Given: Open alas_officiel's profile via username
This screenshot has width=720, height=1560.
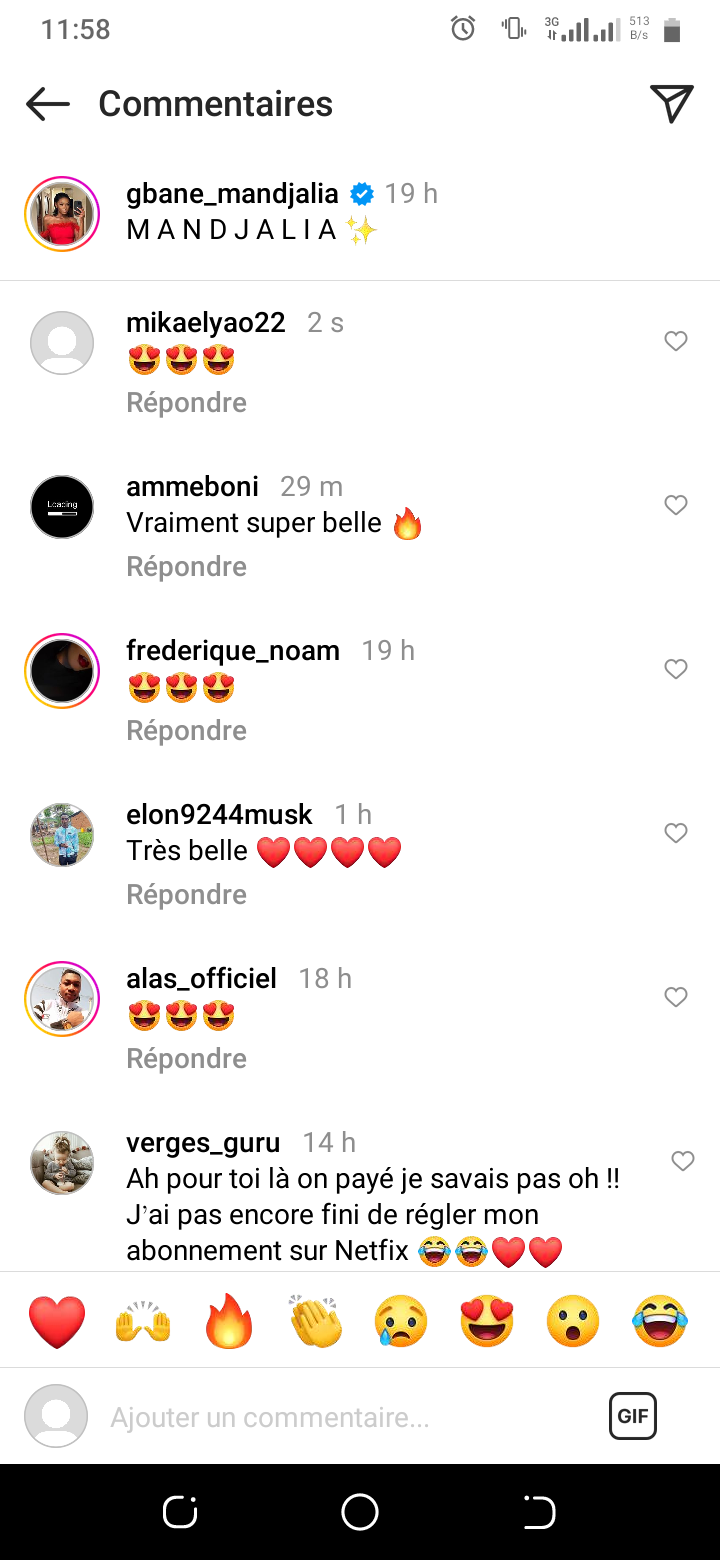Looking at the screenshot, I should pyautogui.click(x=201, y=979).
